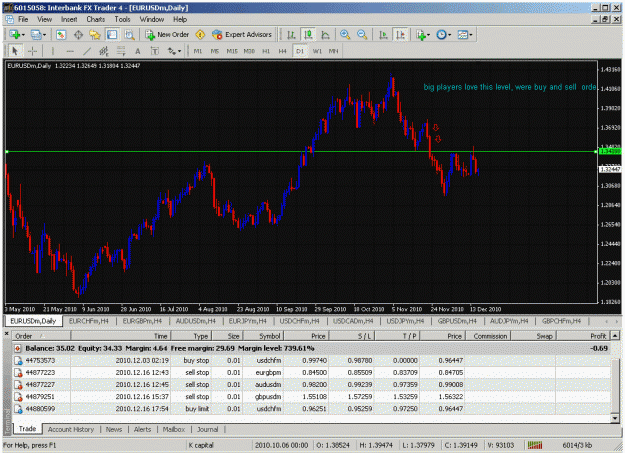Switch timeframe to M30
This screenshot has height=453, width=625.
click(x=249, y=51)
